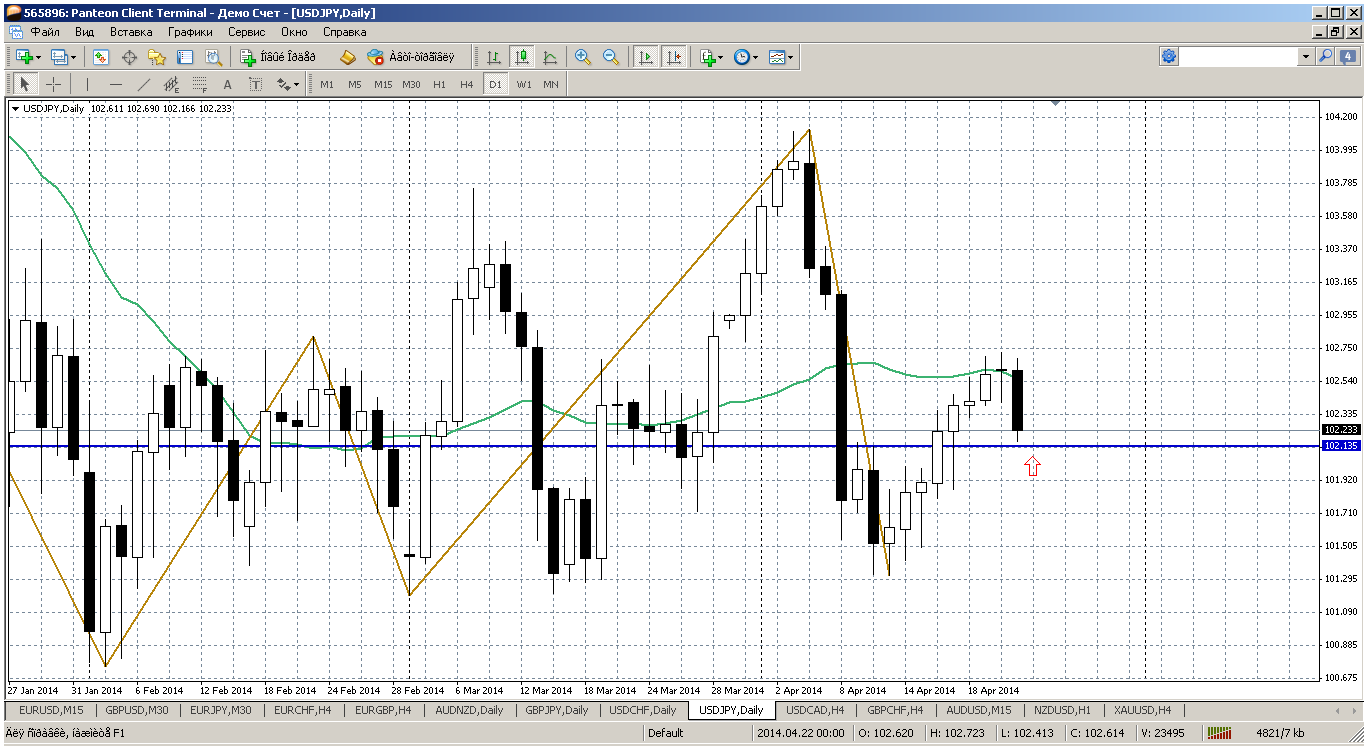Switch to W1 timeframe

tap(524, 84)
